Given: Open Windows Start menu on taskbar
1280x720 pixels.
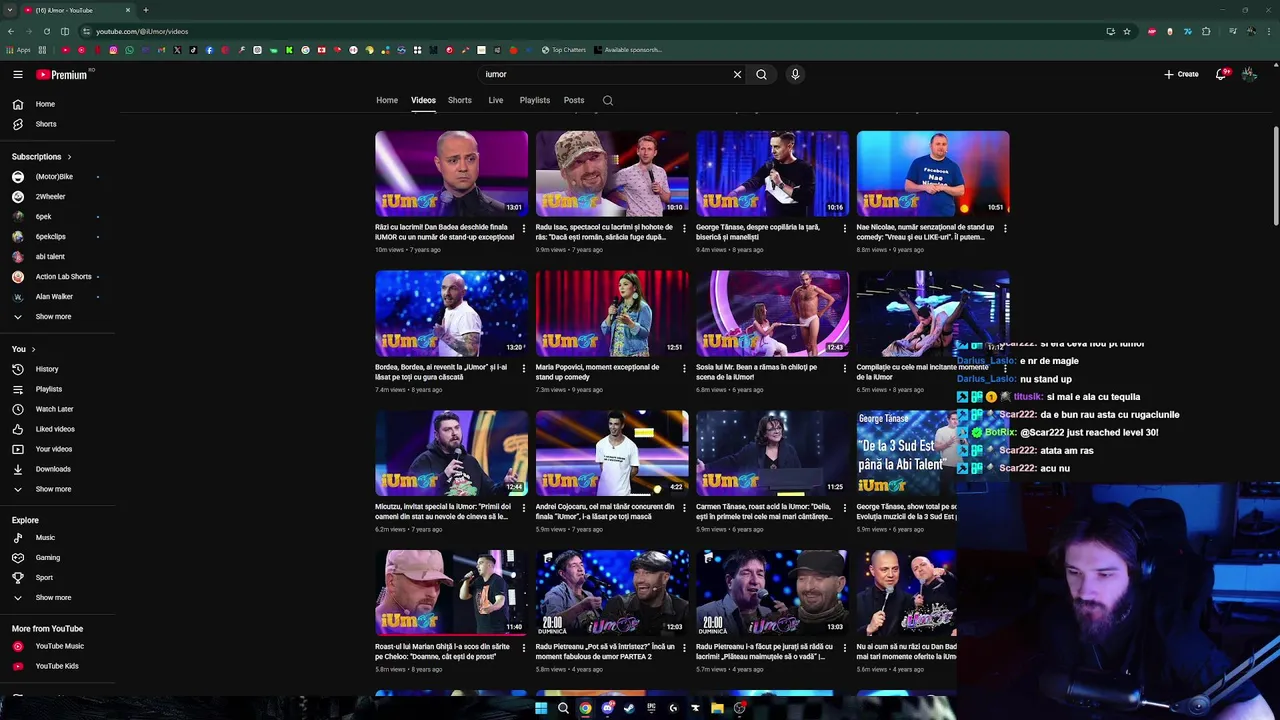Looking at the screenshot, I should pyautogui.click(x=541, y=708).
